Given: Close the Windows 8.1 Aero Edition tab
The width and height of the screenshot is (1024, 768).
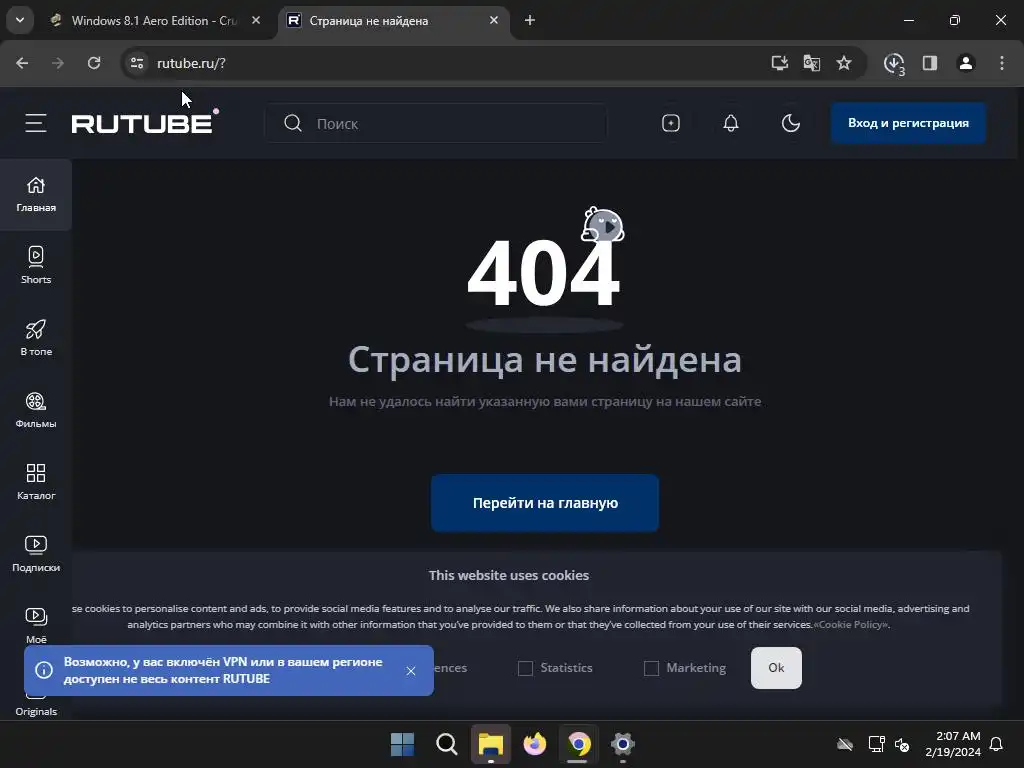Looking at the screenshot, I should pos(256,20).
